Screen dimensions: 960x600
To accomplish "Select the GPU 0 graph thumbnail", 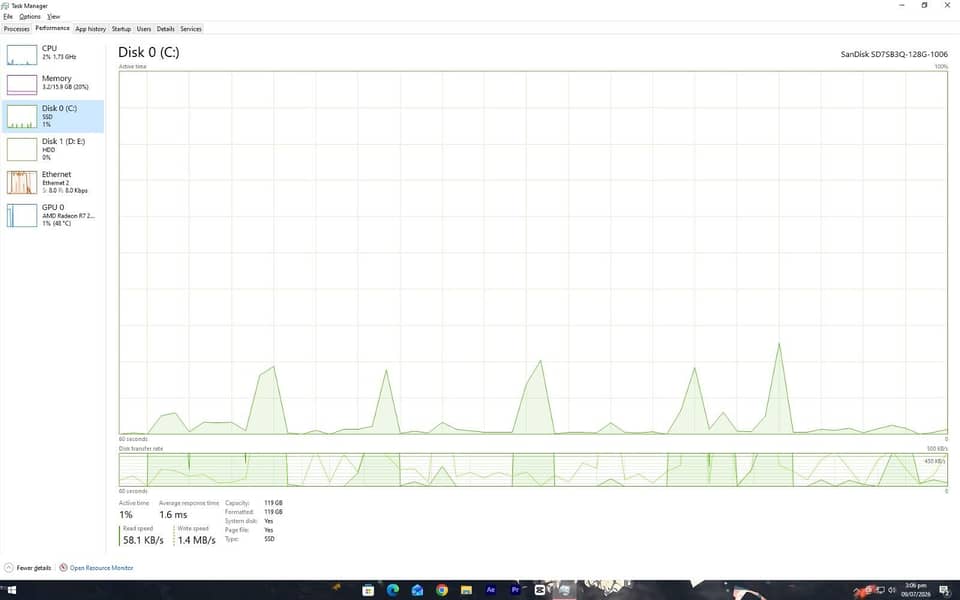I will coord(22,216).
